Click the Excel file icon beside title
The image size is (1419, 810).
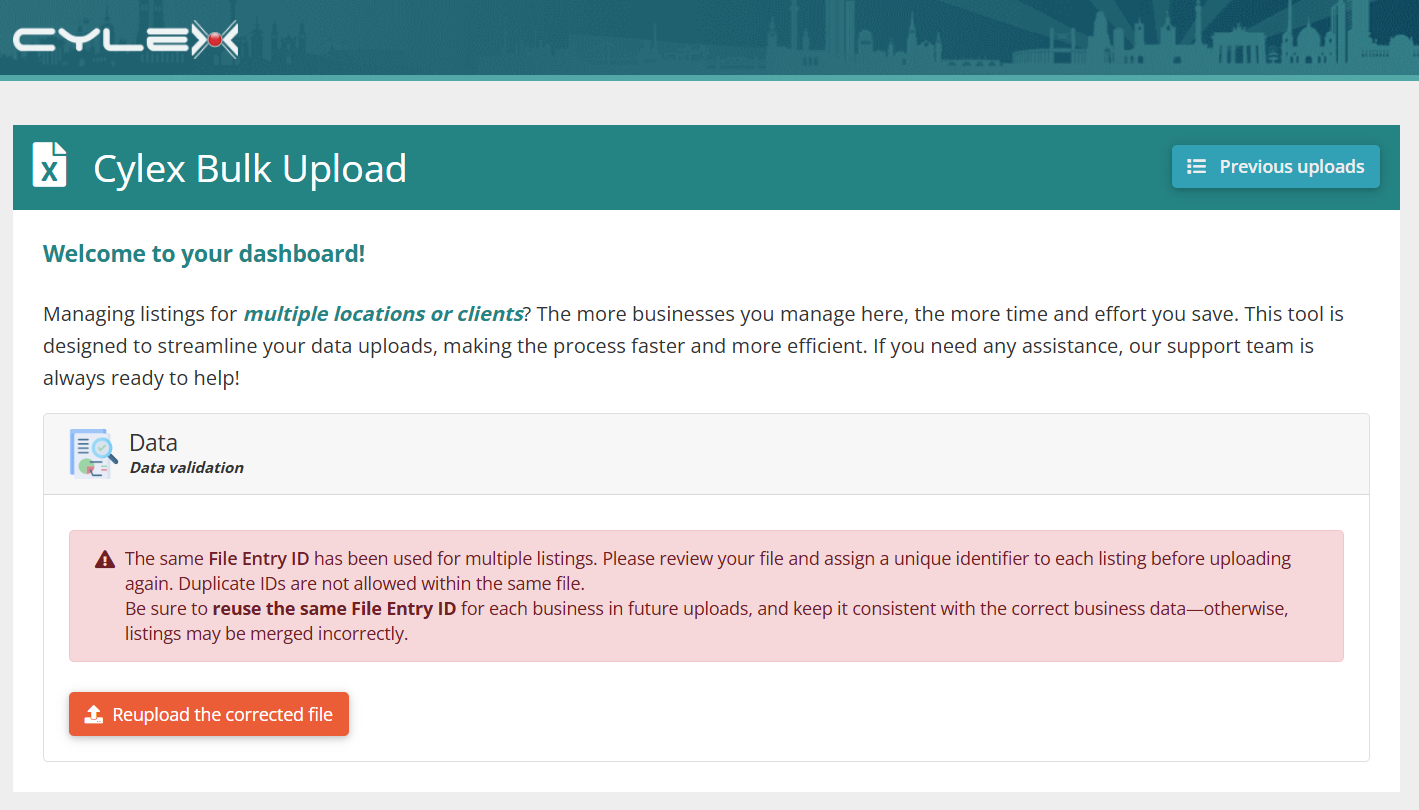[x=50, y=165]
